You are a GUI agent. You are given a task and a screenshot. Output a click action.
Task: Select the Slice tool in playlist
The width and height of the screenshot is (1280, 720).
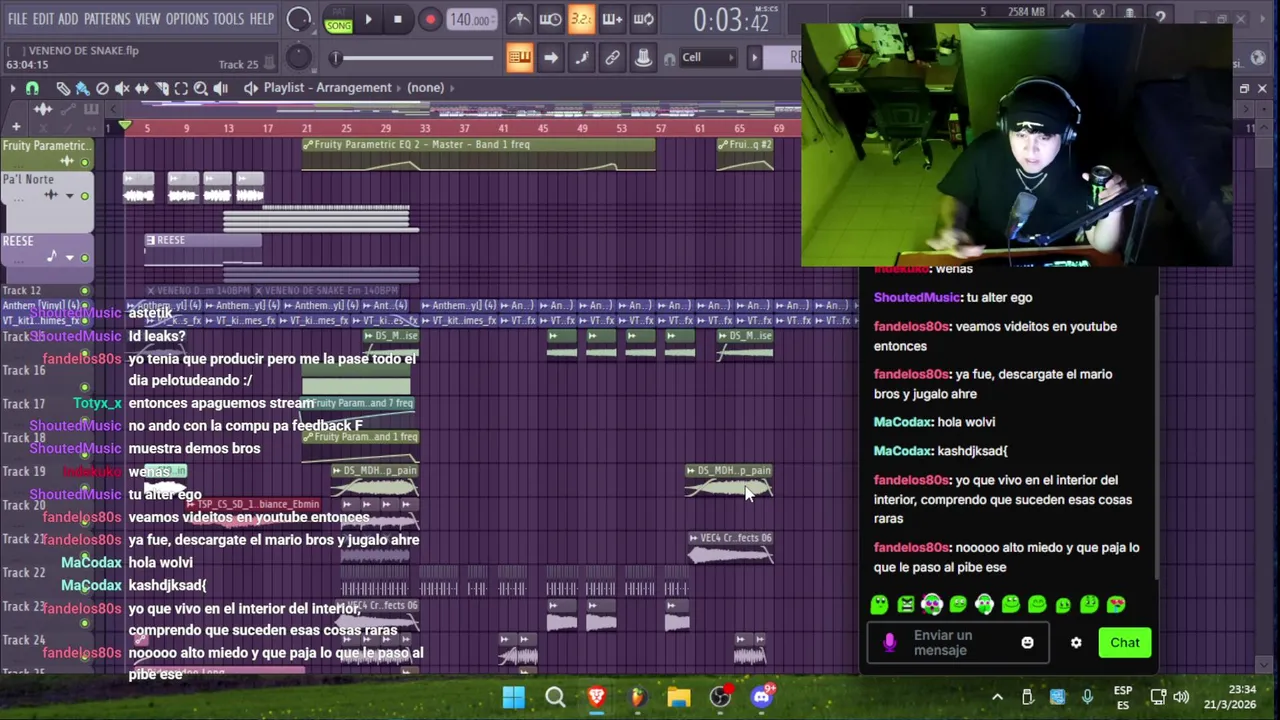pyautogui.click(x=161, y=88)
